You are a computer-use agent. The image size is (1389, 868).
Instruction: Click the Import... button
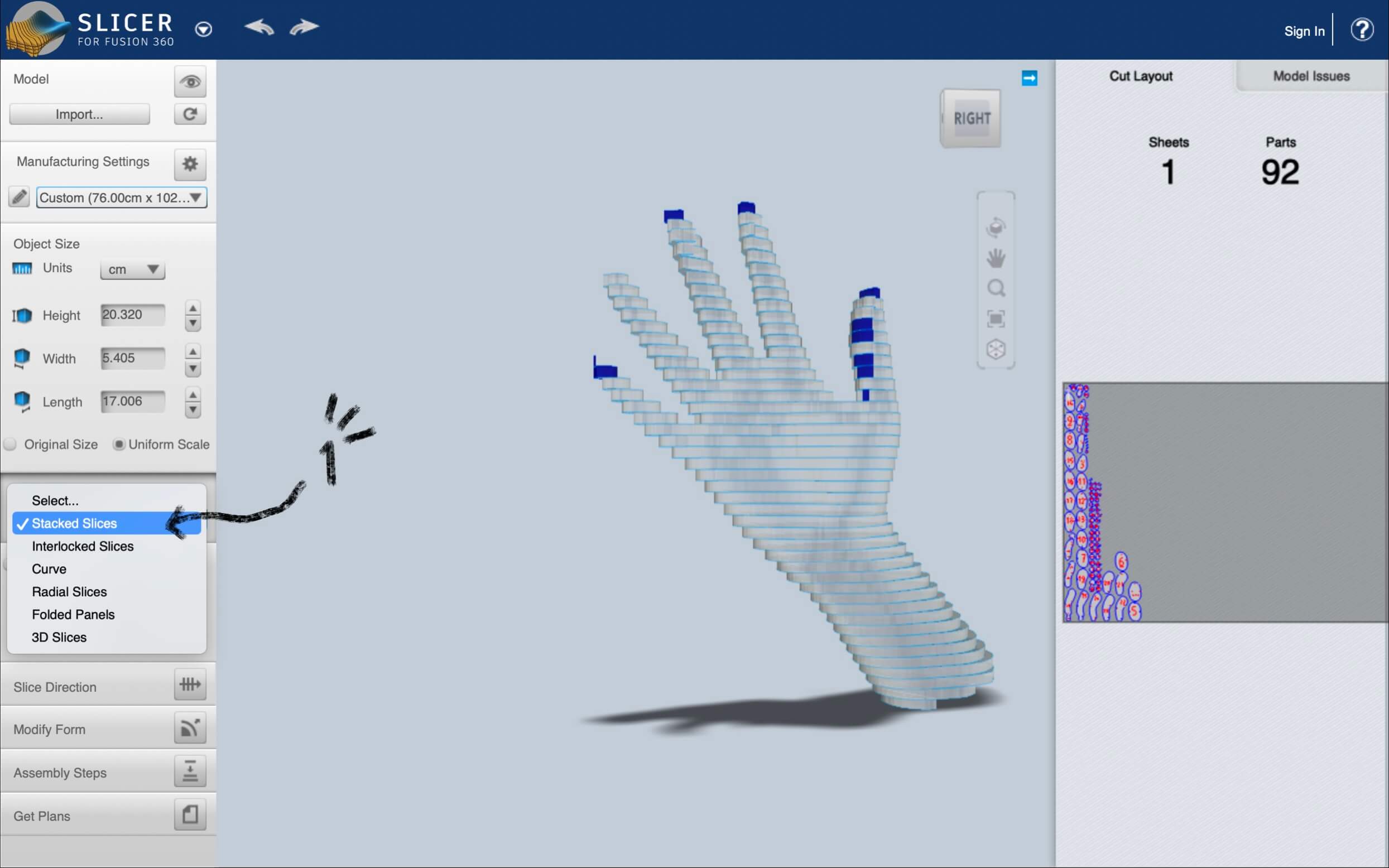pos(79,114)
